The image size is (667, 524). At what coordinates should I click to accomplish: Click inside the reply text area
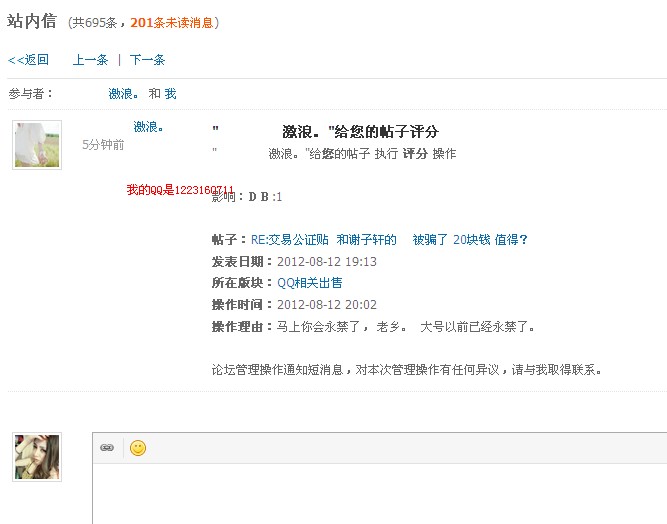tap(379, 493)
